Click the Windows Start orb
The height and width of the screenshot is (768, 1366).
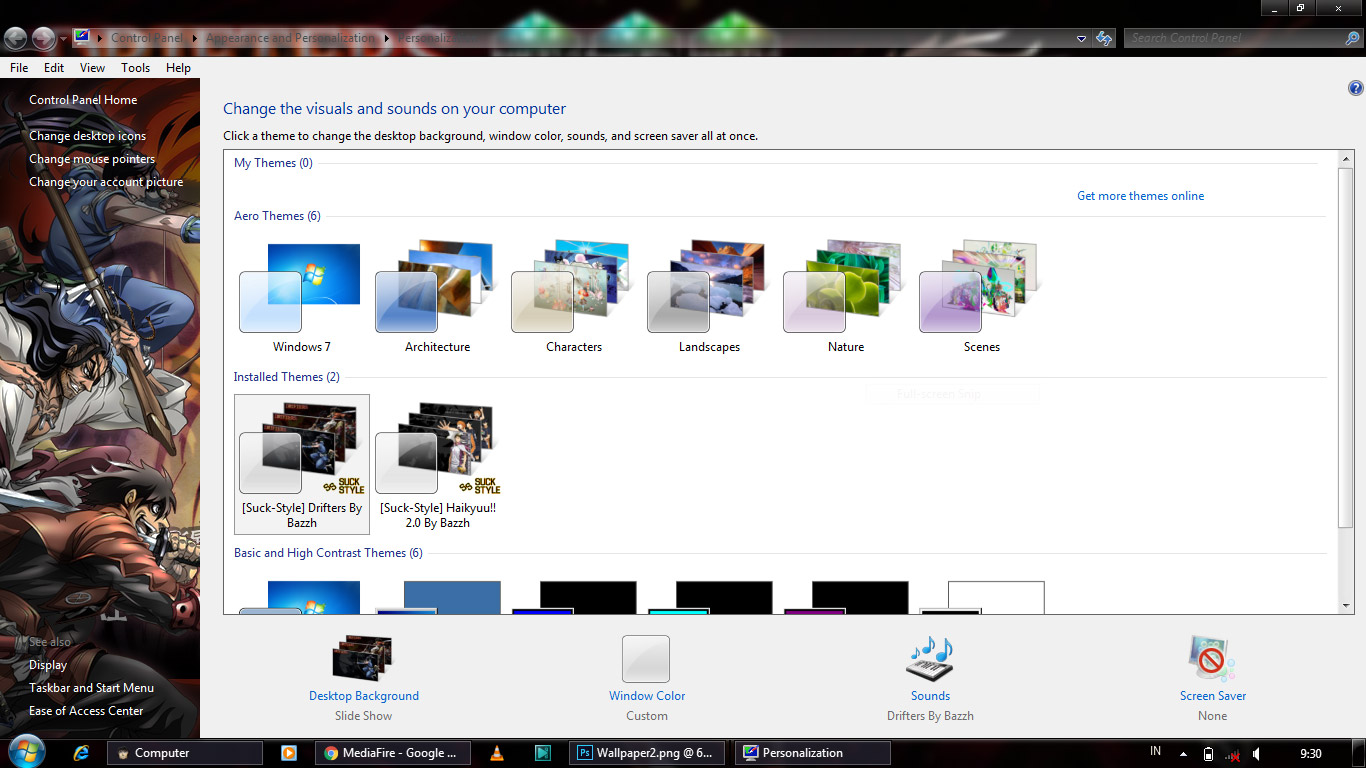26,752
